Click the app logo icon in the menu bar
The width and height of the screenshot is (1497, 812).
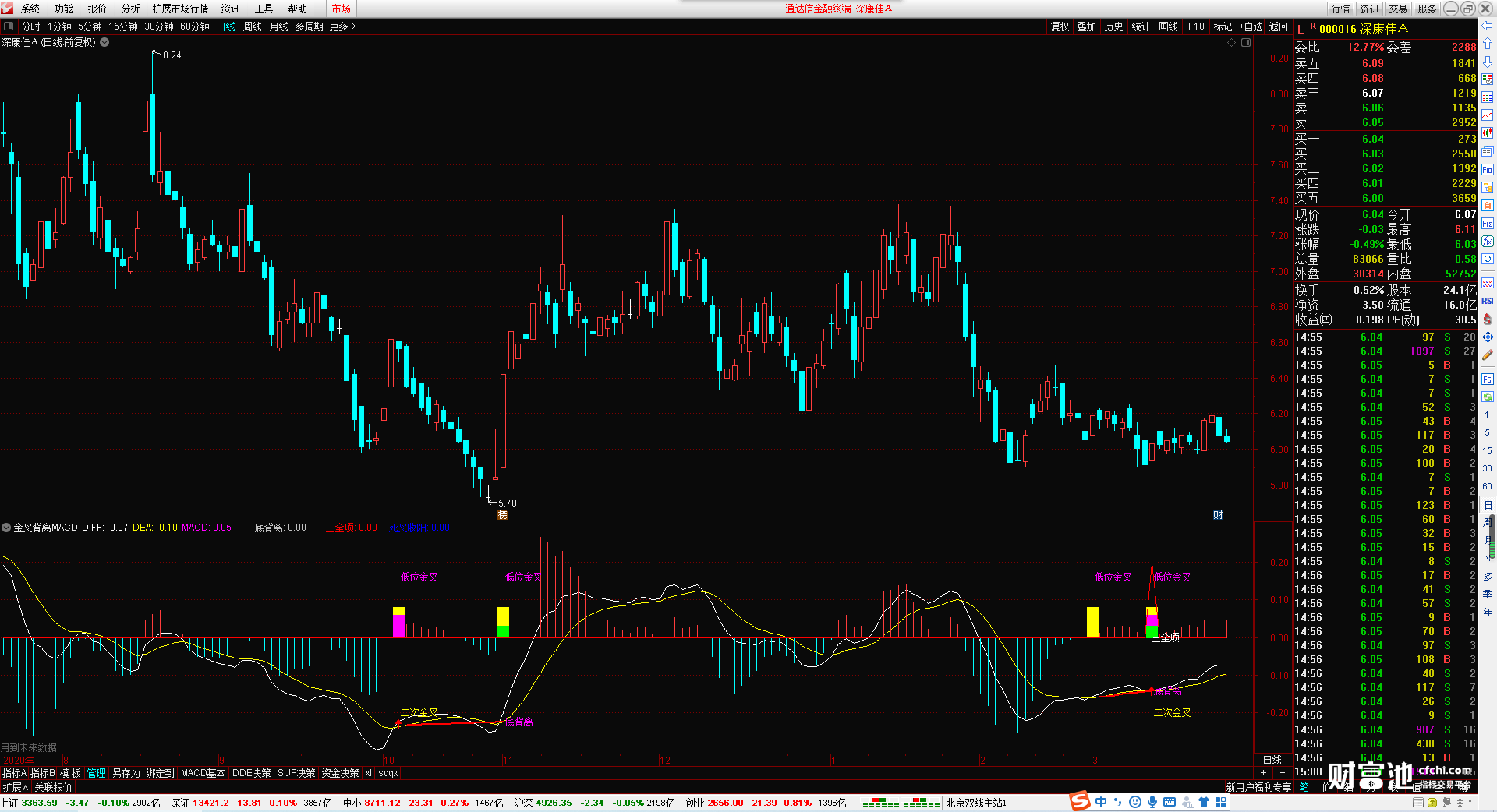click(x=8, y=9)
